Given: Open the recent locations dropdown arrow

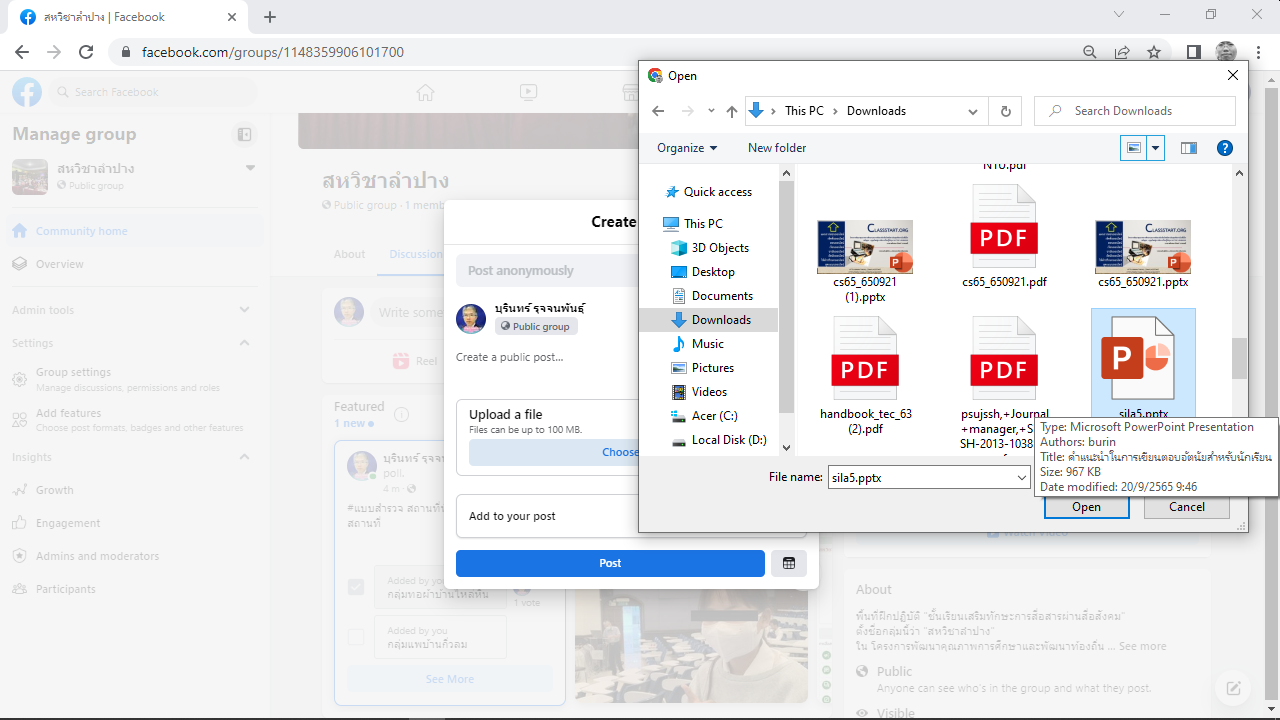Looking at the screenshot, I should (x=711, y=111).
